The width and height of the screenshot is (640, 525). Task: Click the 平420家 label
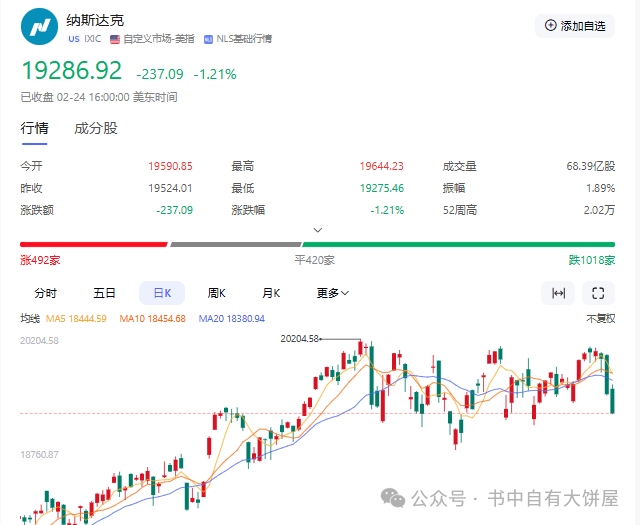point(315,260)
